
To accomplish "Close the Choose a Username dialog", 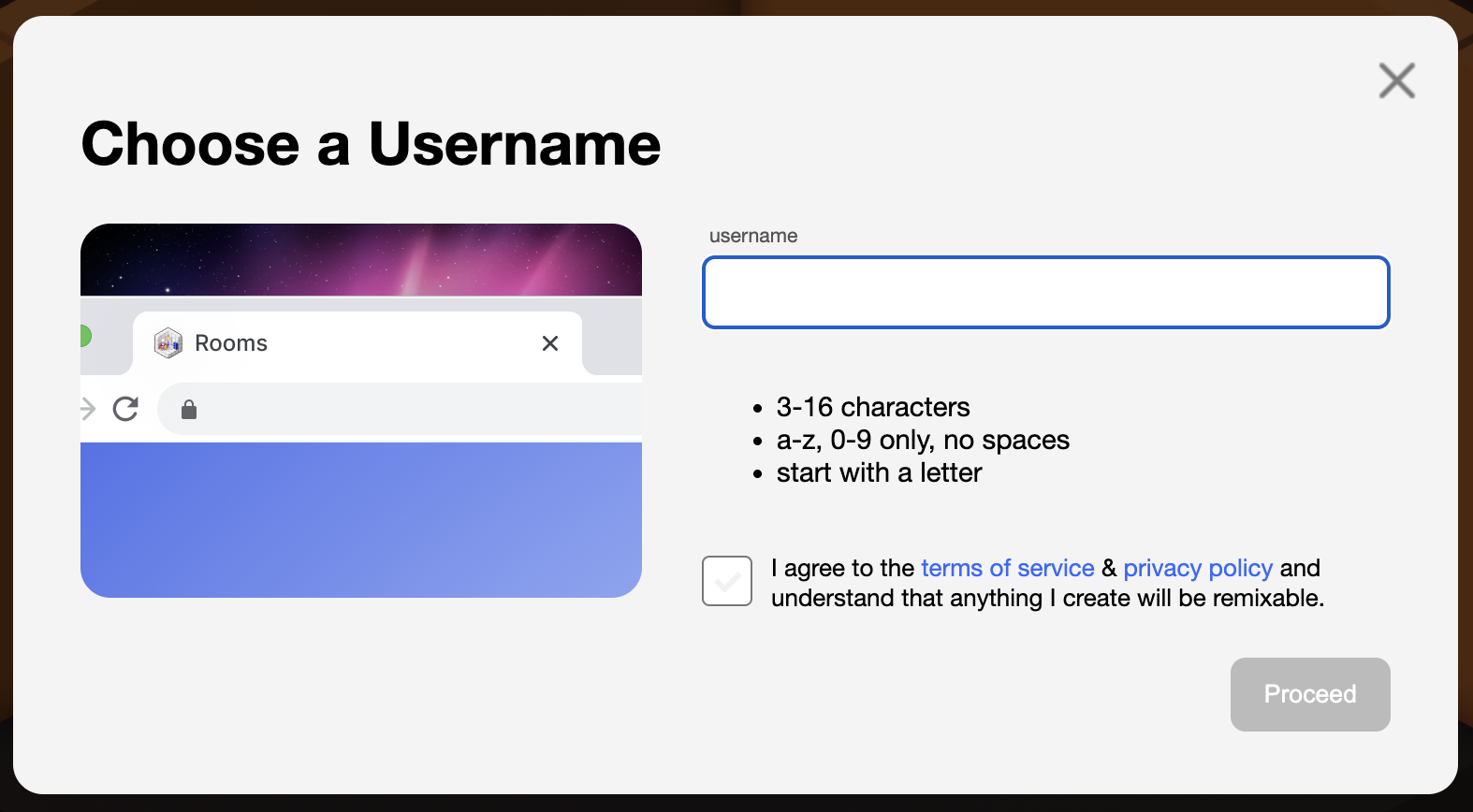I will click(1396, 80).
